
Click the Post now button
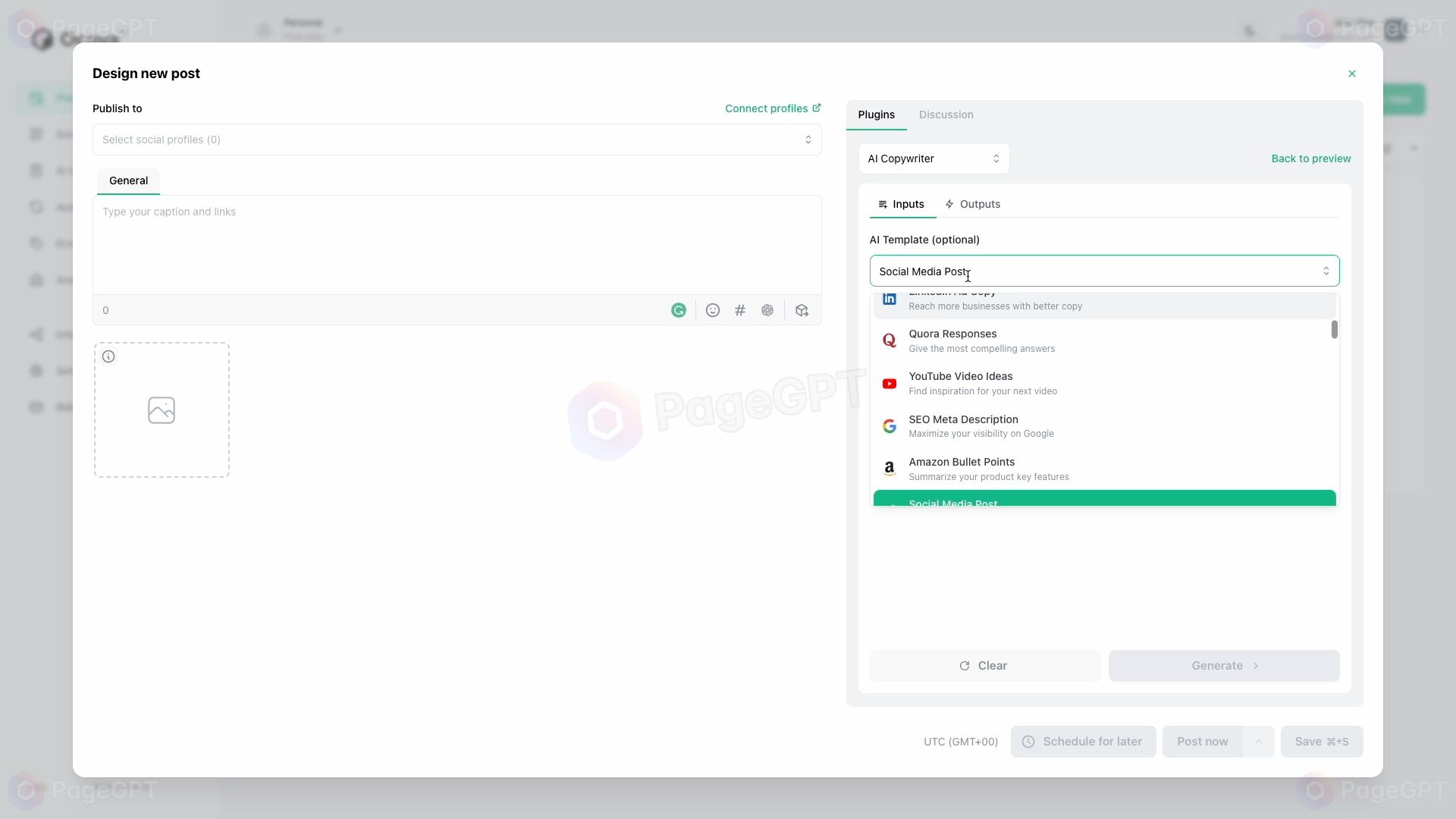(1202, 742)
